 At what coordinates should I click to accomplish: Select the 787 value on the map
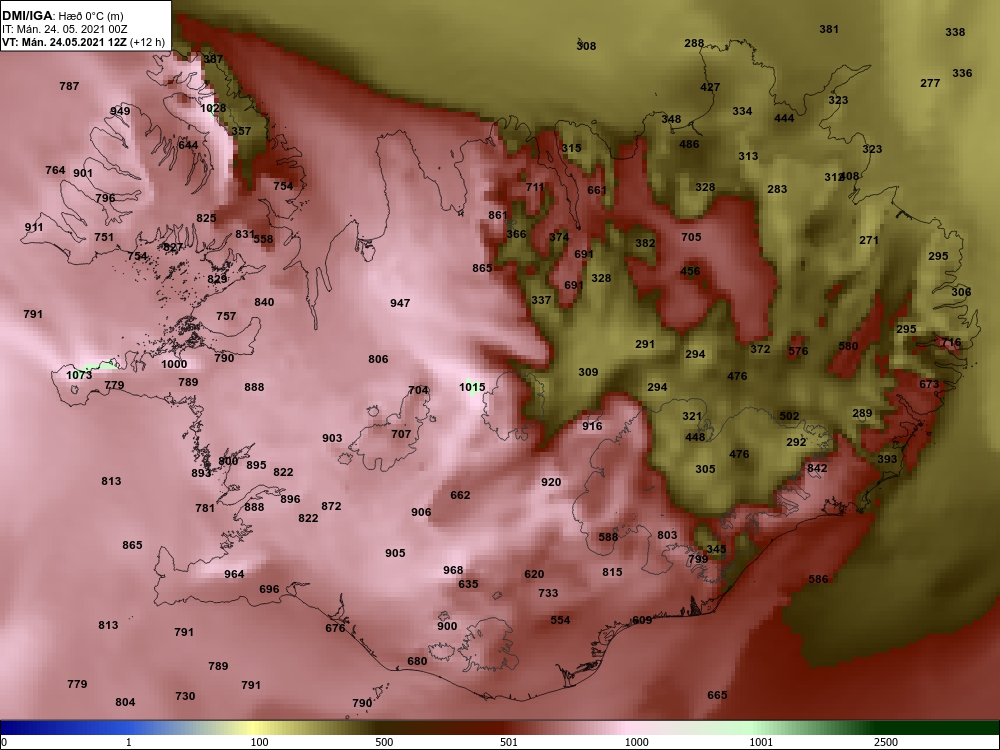tap(69, 86)
